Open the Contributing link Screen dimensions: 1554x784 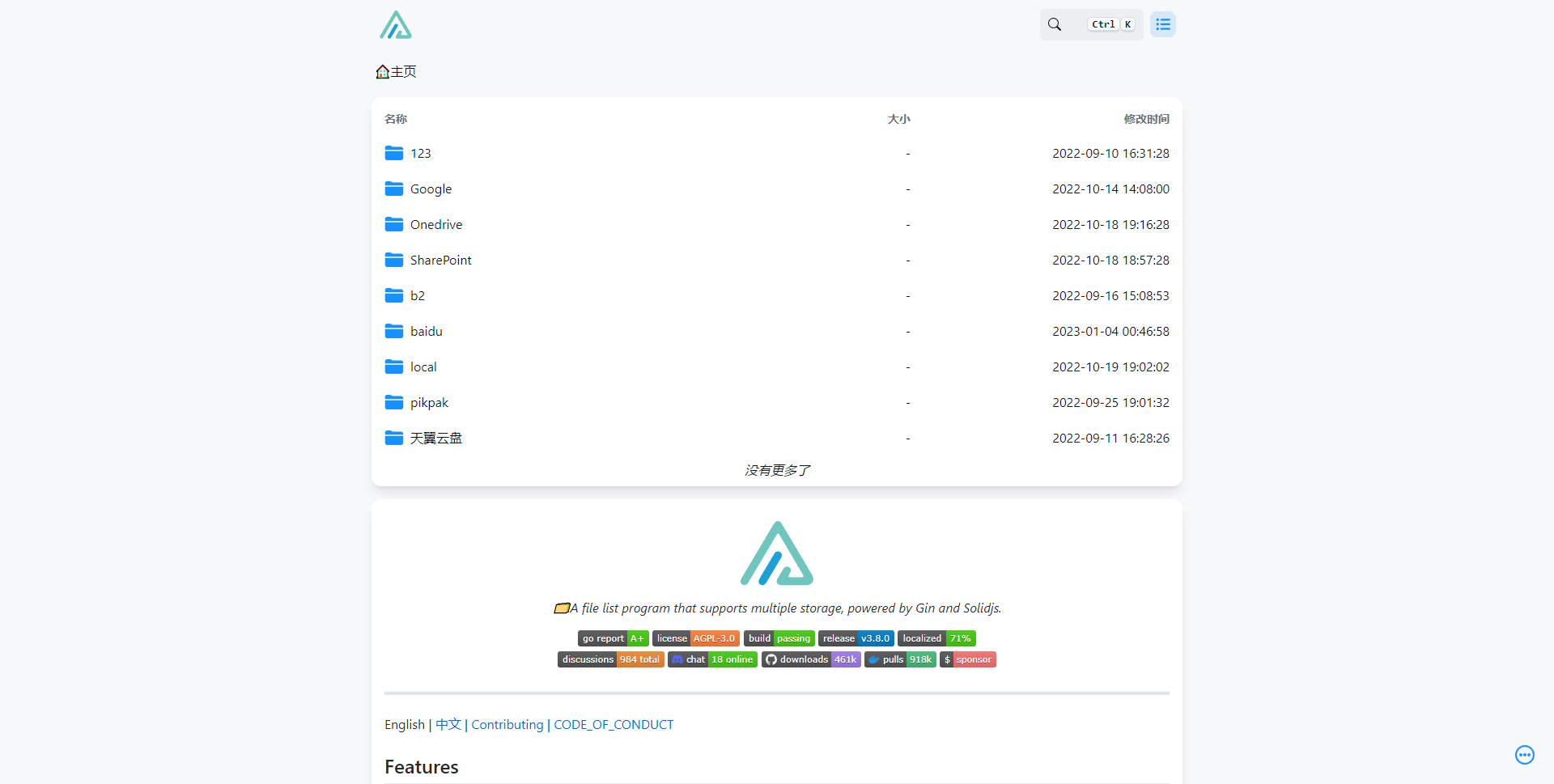click(x=507, y=725)
